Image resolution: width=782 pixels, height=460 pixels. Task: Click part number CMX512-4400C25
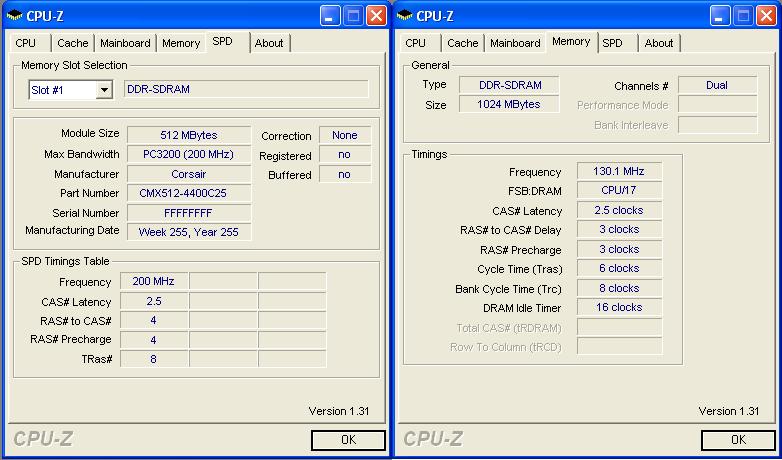pos(189,193)
